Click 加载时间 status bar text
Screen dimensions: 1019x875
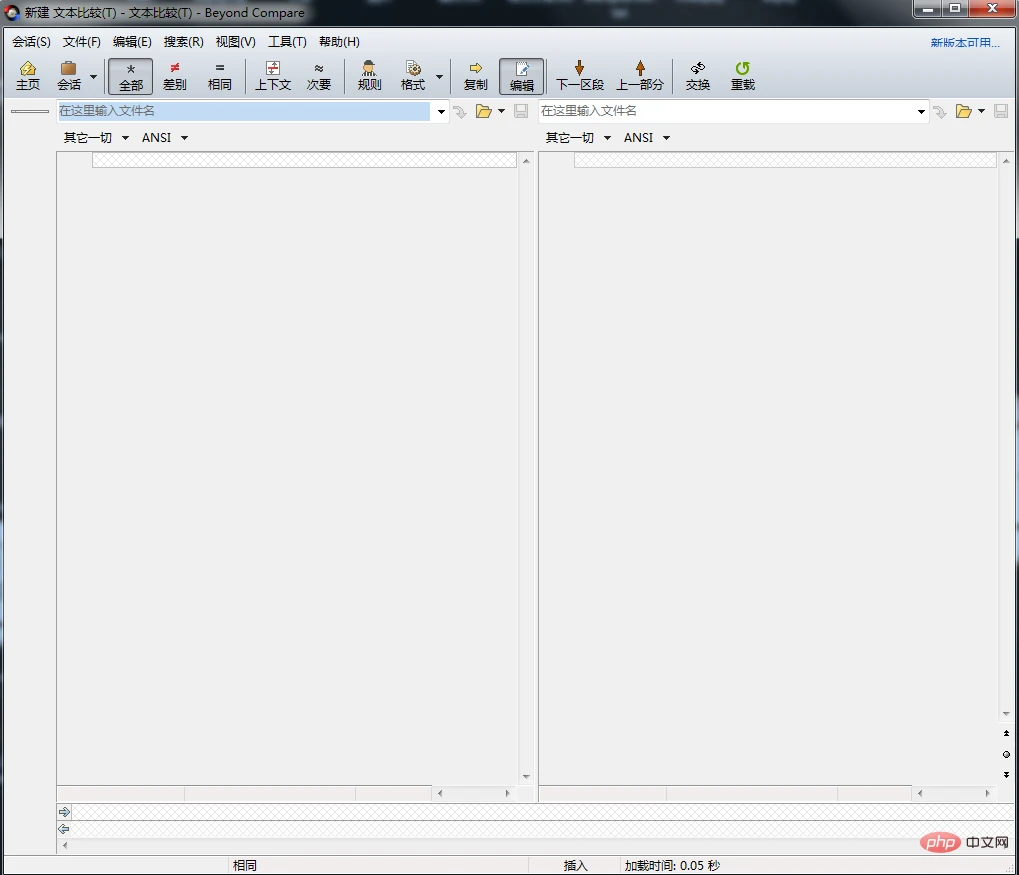coord(672,865)
